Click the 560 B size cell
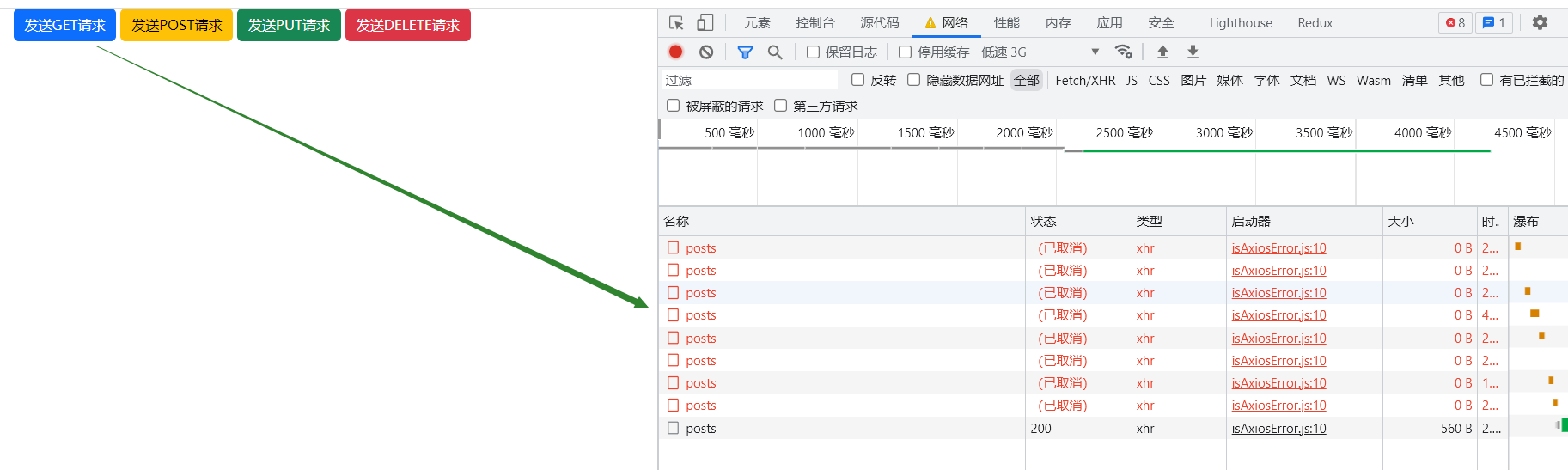 click(x=1430, y=428)
